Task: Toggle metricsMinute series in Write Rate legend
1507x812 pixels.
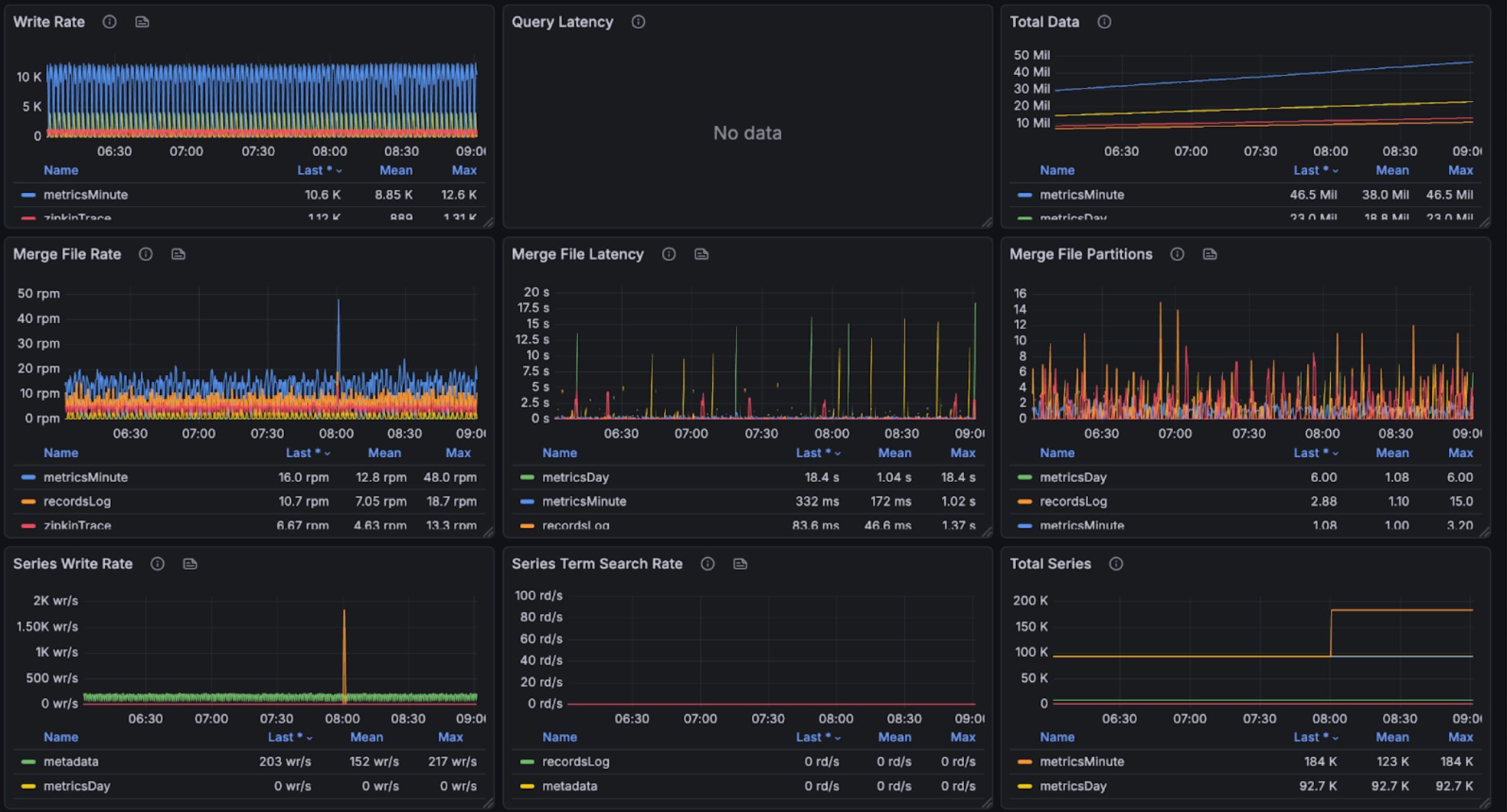Action: point(85,195)
